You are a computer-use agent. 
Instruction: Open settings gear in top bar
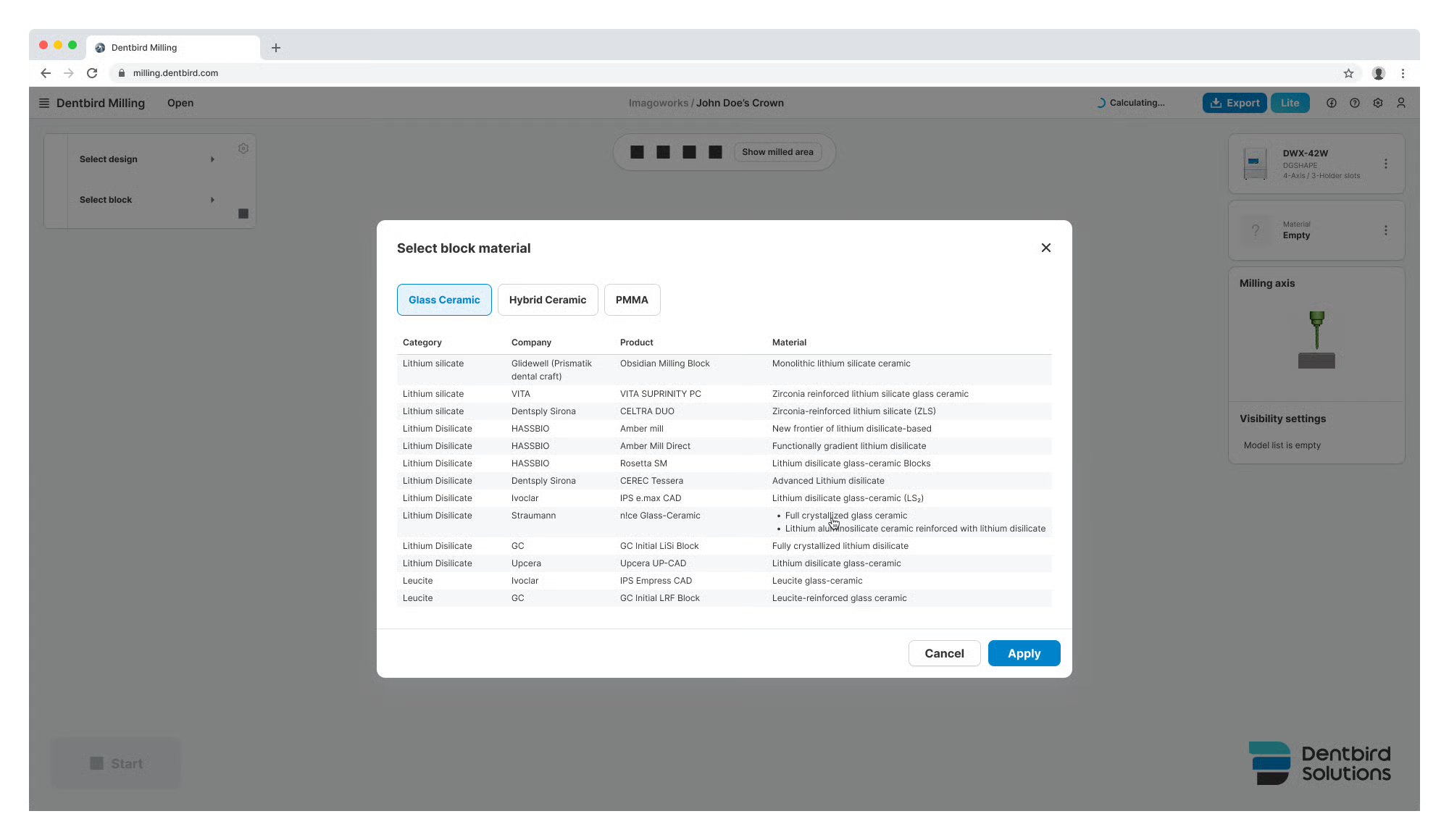(x=1377, y=103)
